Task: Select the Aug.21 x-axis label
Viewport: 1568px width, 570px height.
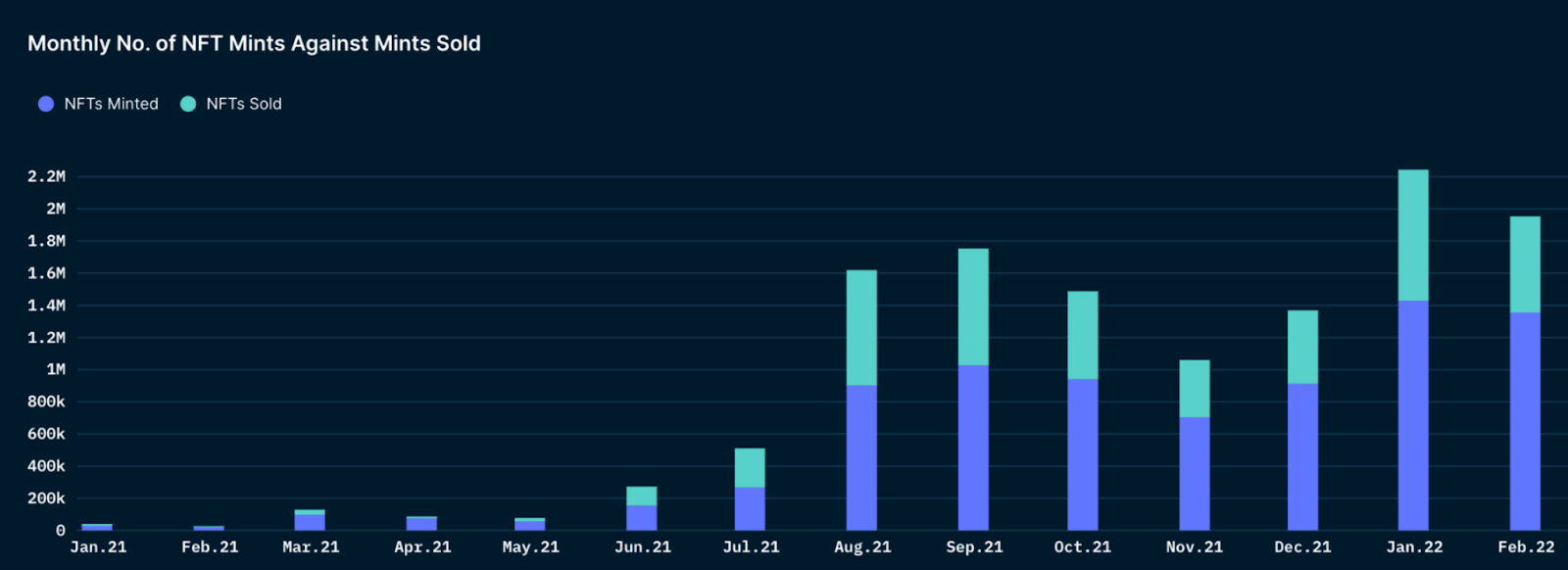Action: 862,547
